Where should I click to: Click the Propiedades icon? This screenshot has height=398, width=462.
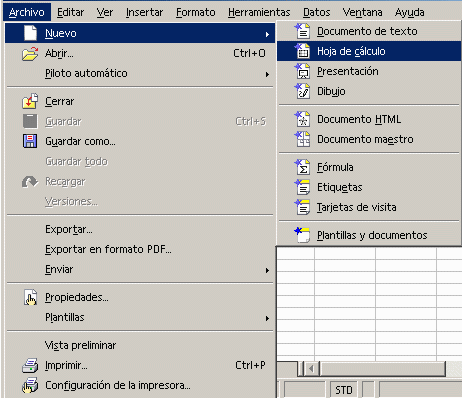pyautogui.click(x=30, y=297)
